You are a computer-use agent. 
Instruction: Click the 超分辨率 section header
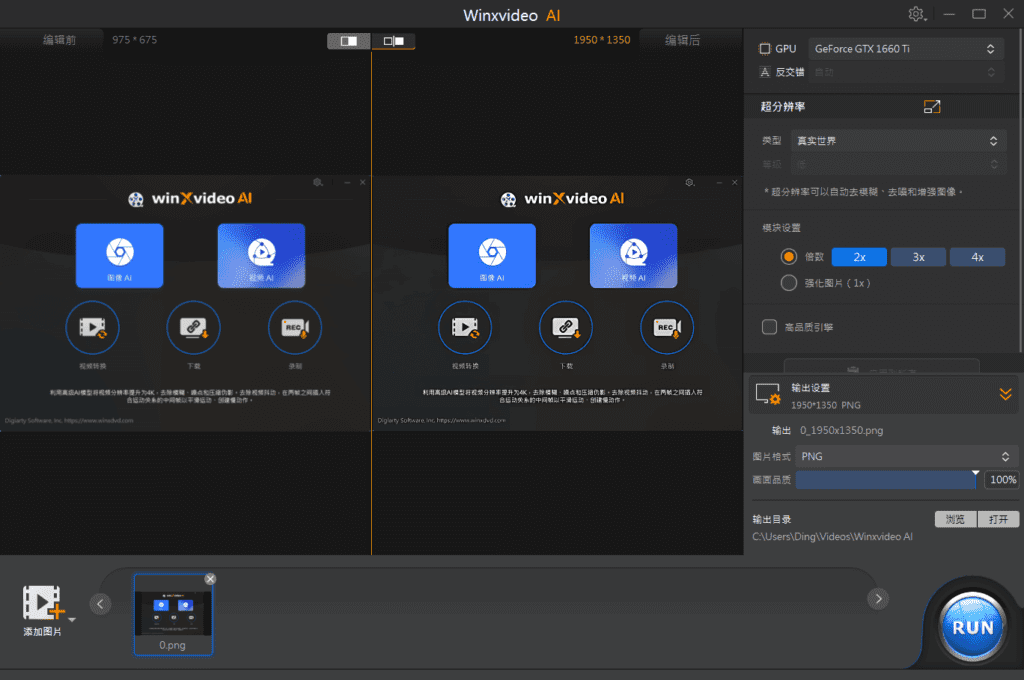click(782, 106)
